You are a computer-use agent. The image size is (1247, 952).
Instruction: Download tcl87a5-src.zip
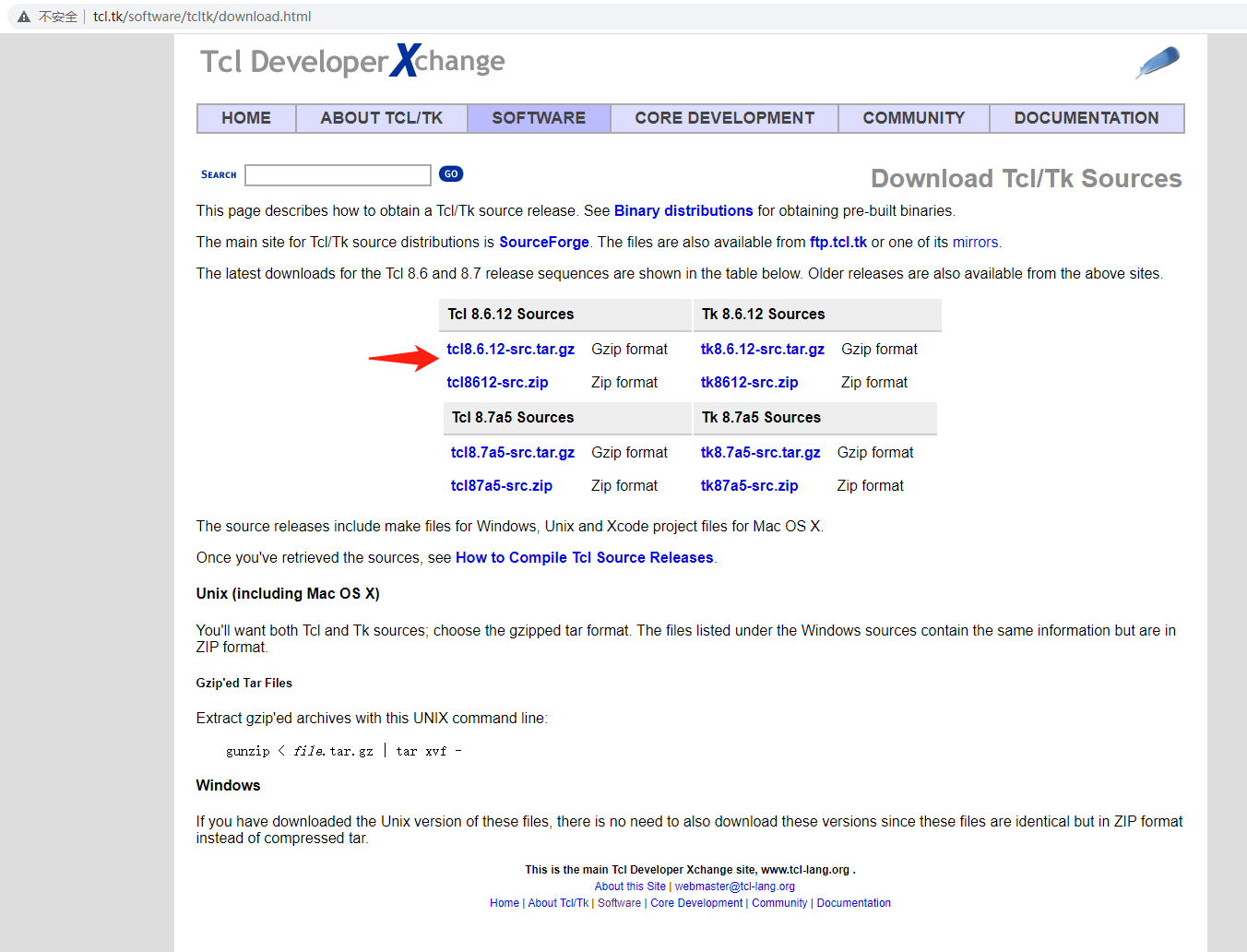[502, 485]
